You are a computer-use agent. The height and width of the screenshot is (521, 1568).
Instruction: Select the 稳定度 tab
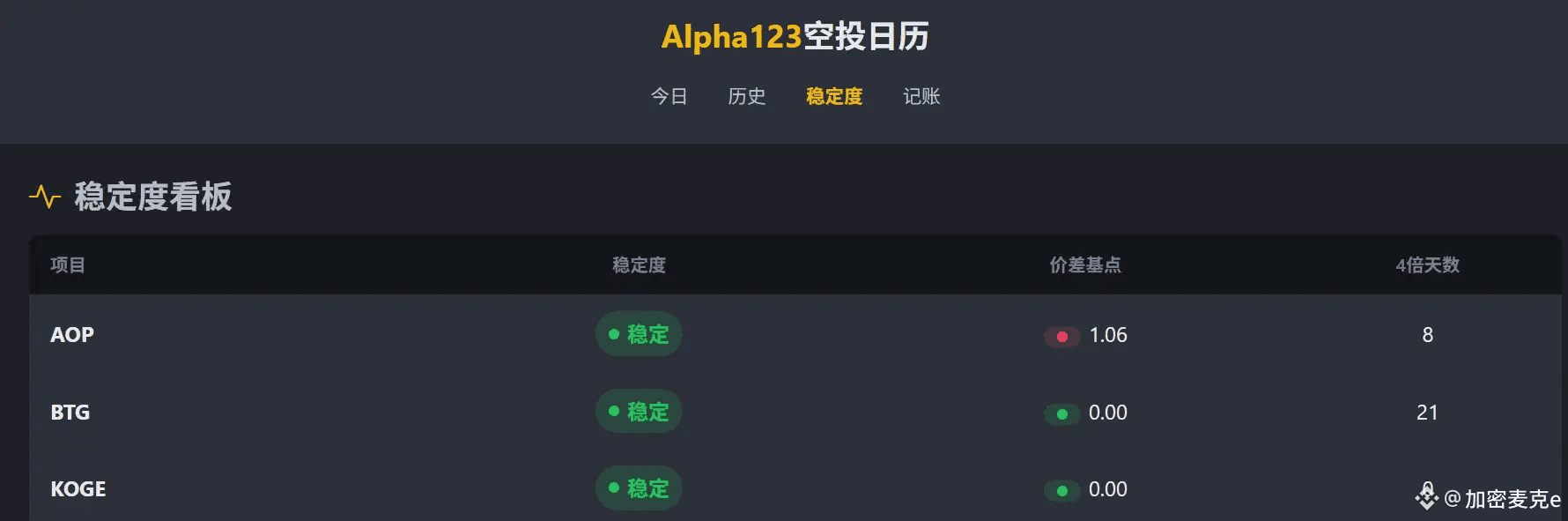[x=834, y=96]
